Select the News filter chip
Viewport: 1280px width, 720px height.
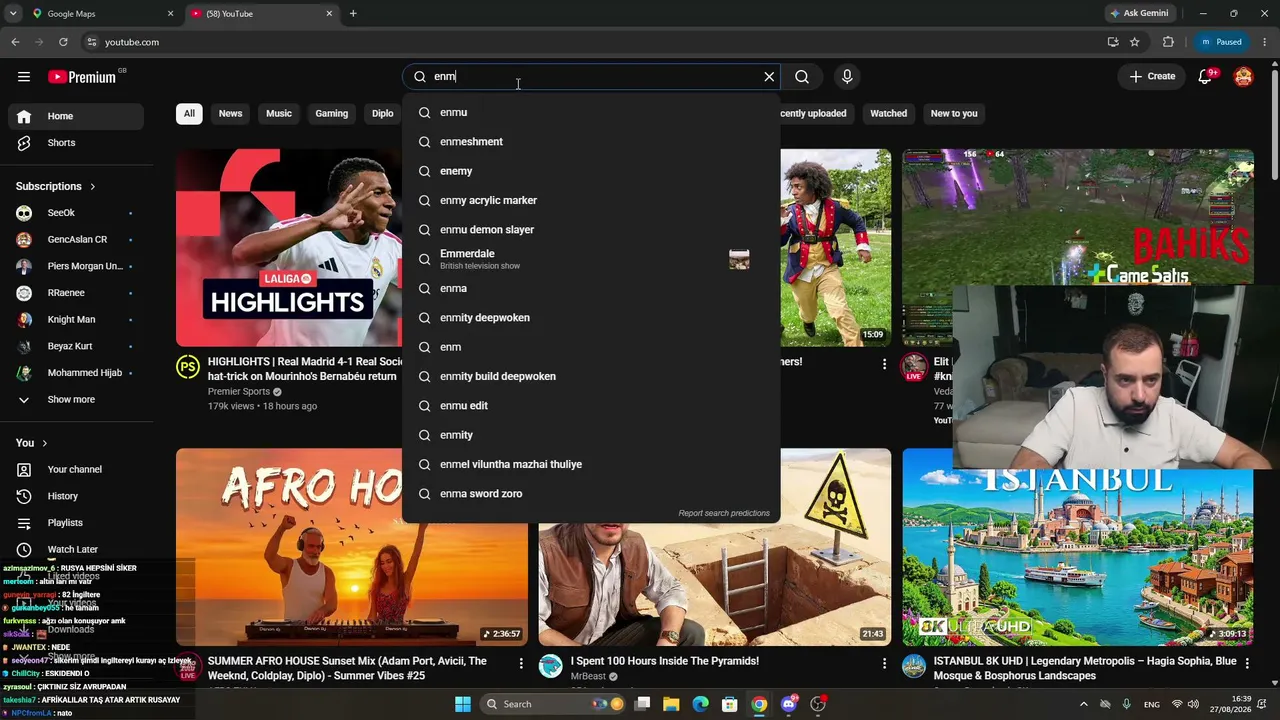click(x=230, y=114)
